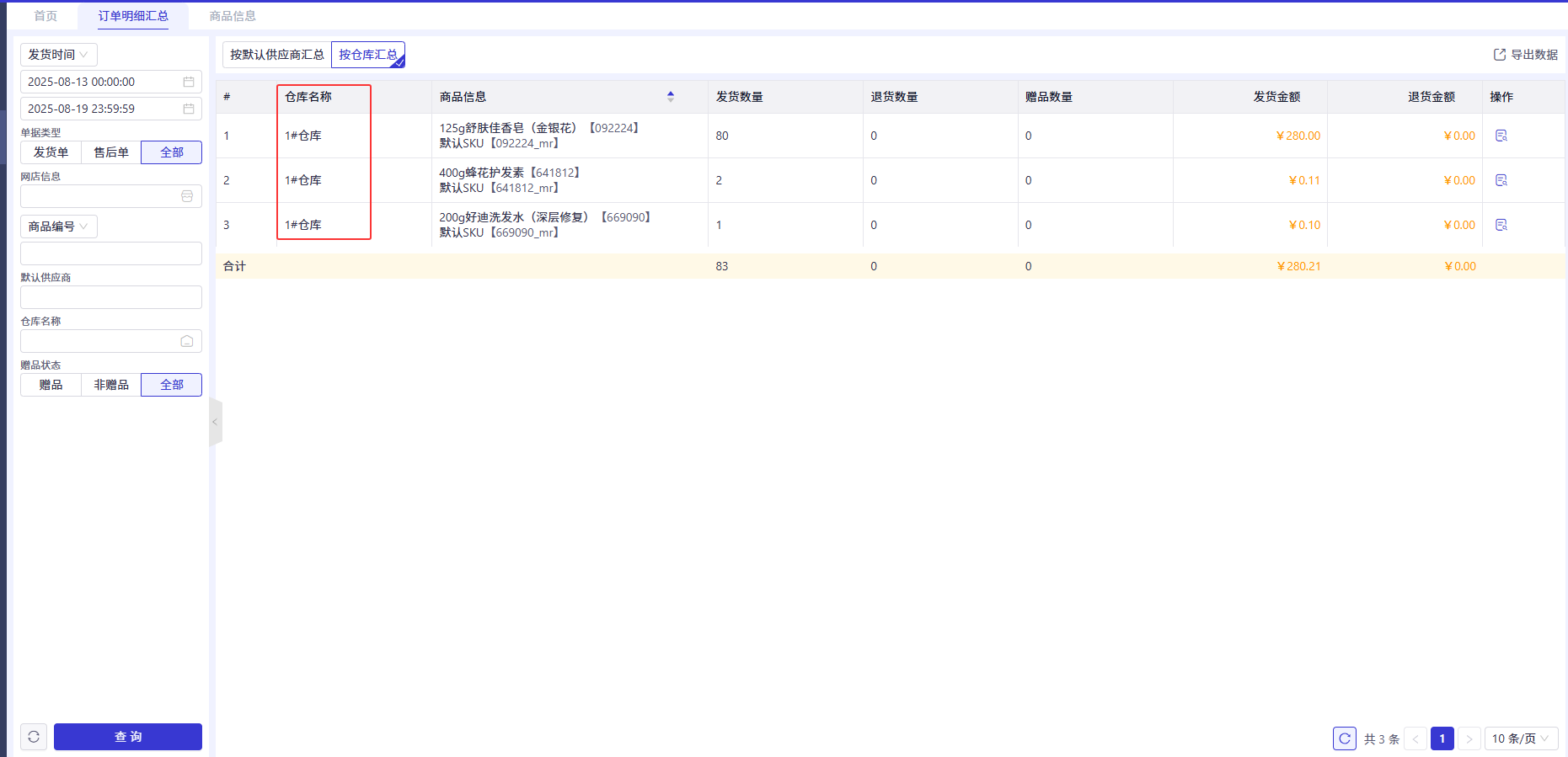
Task: Open the end date calendar icon
Action: (189, 109)
